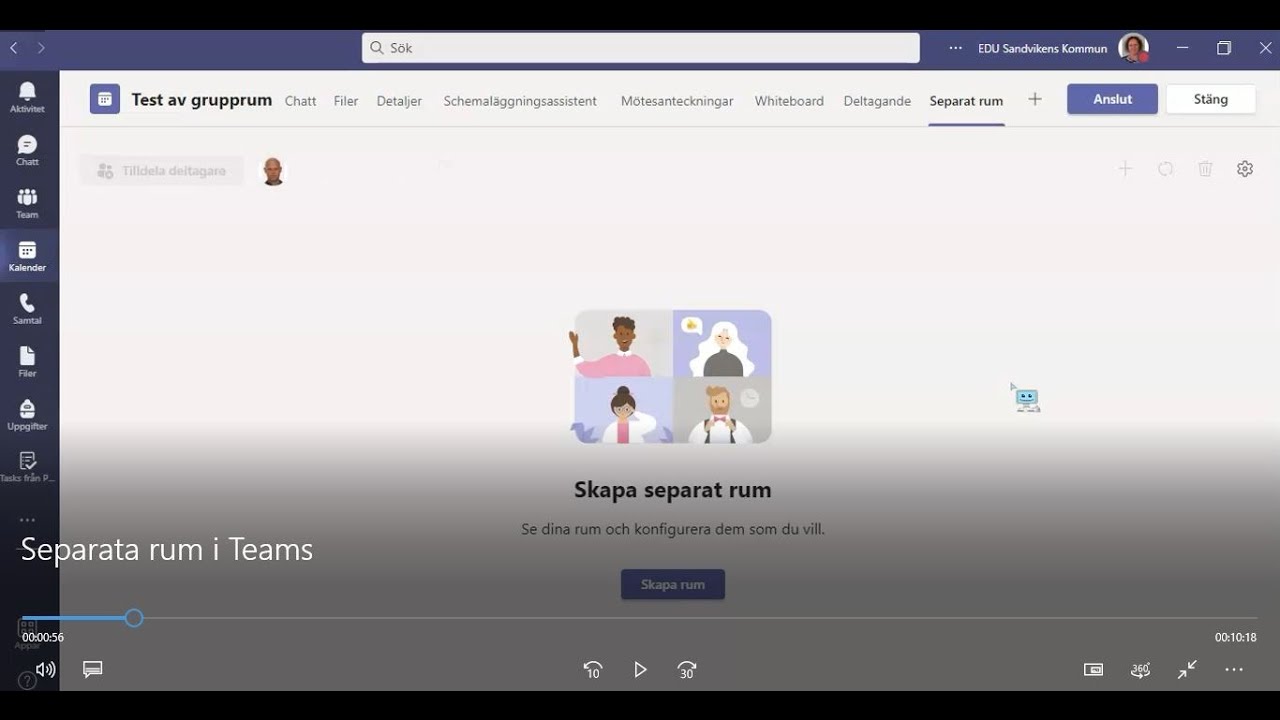Add a tab with plus icon

(1035, 99)
